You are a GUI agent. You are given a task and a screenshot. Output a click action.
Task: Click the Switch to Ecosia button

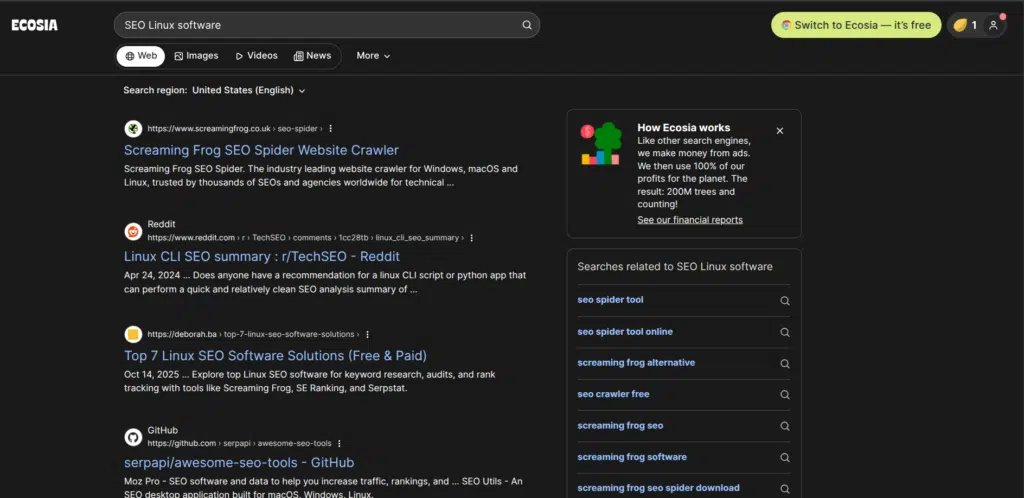click(x=856, y=25)
